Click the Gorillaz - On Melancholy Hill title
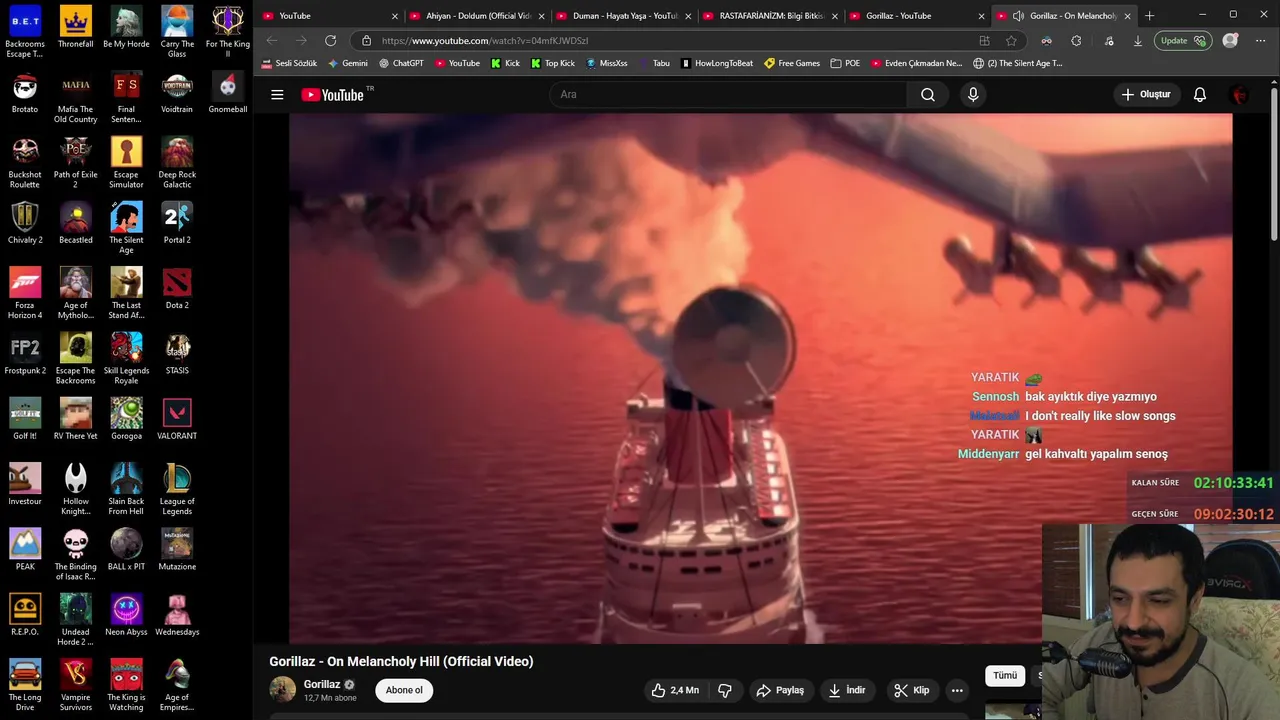Image resolution: width=1280 pixels, height=720 pixels. [401, 661]
